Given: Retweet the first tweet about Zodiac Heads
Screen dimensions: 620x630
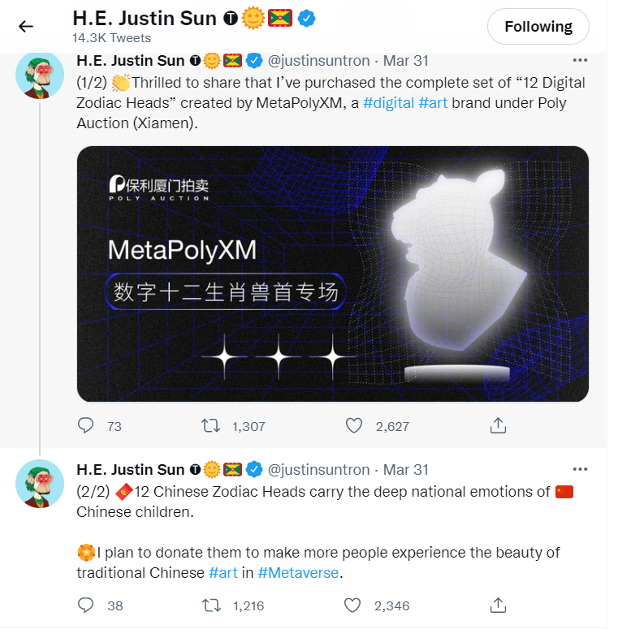Looking at the screenshot, I should [210, 426].
